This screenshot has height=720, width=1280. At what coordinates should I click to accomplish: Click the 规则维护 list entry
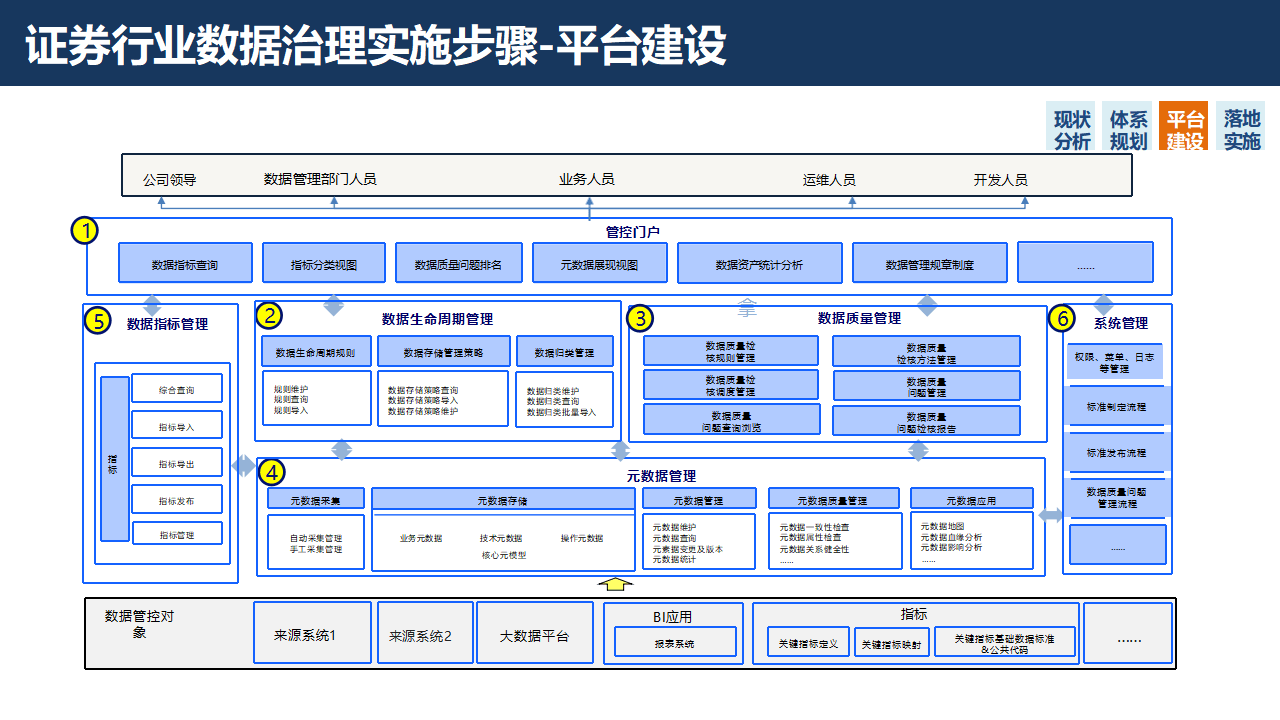[x=291, y=390]
